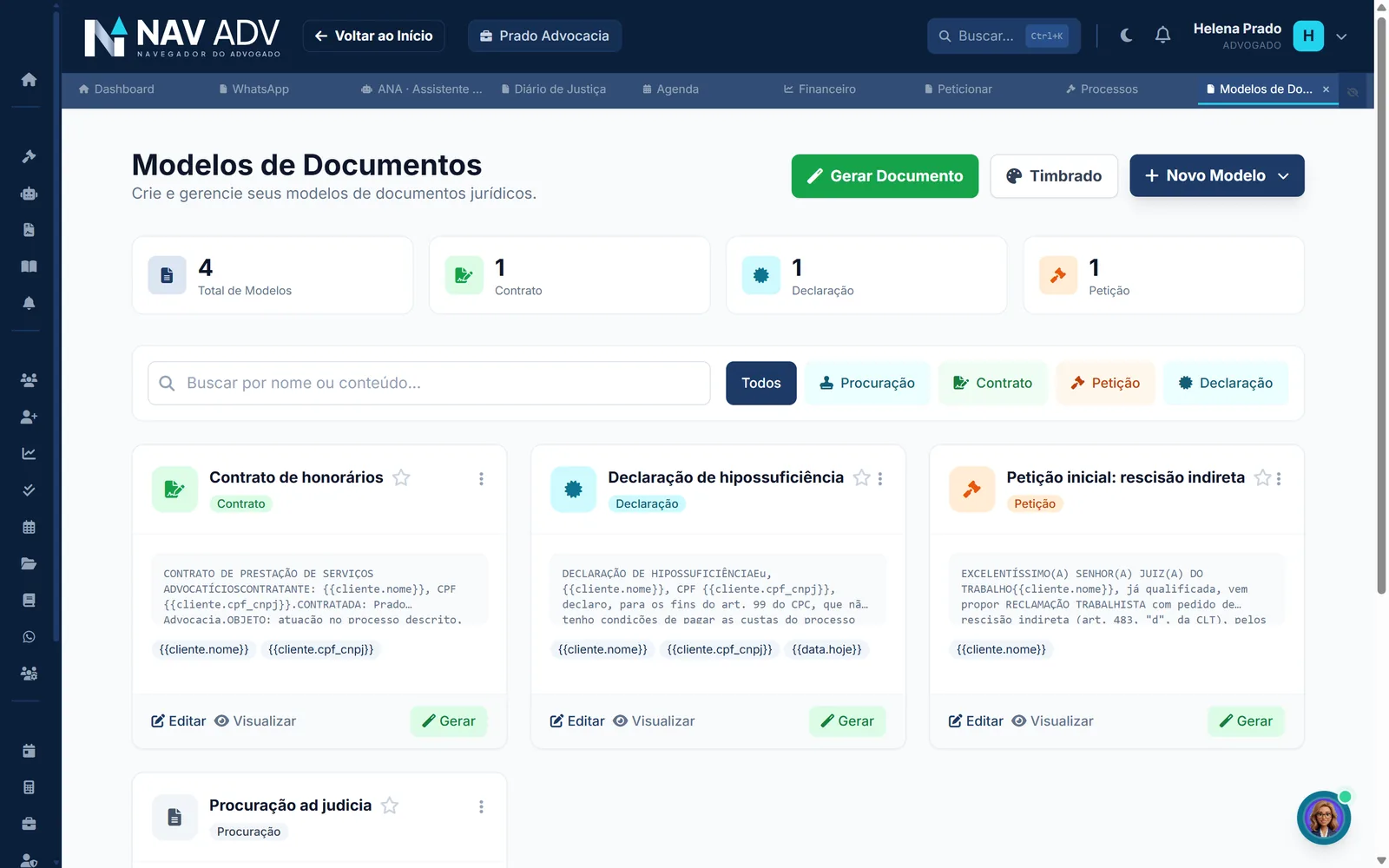Switch to the Processos tab
This screenshot has width=1389, height=868.
tap(1102, 89)
